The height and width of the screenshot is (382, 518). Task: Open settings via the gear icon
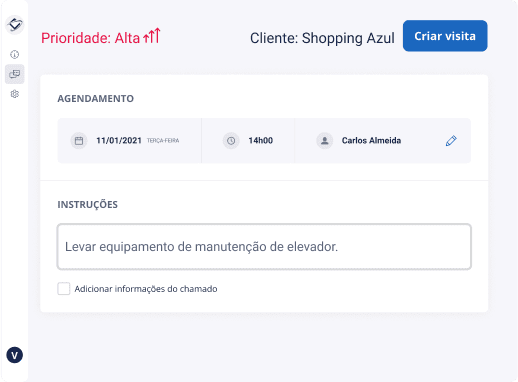coord(15,94)
